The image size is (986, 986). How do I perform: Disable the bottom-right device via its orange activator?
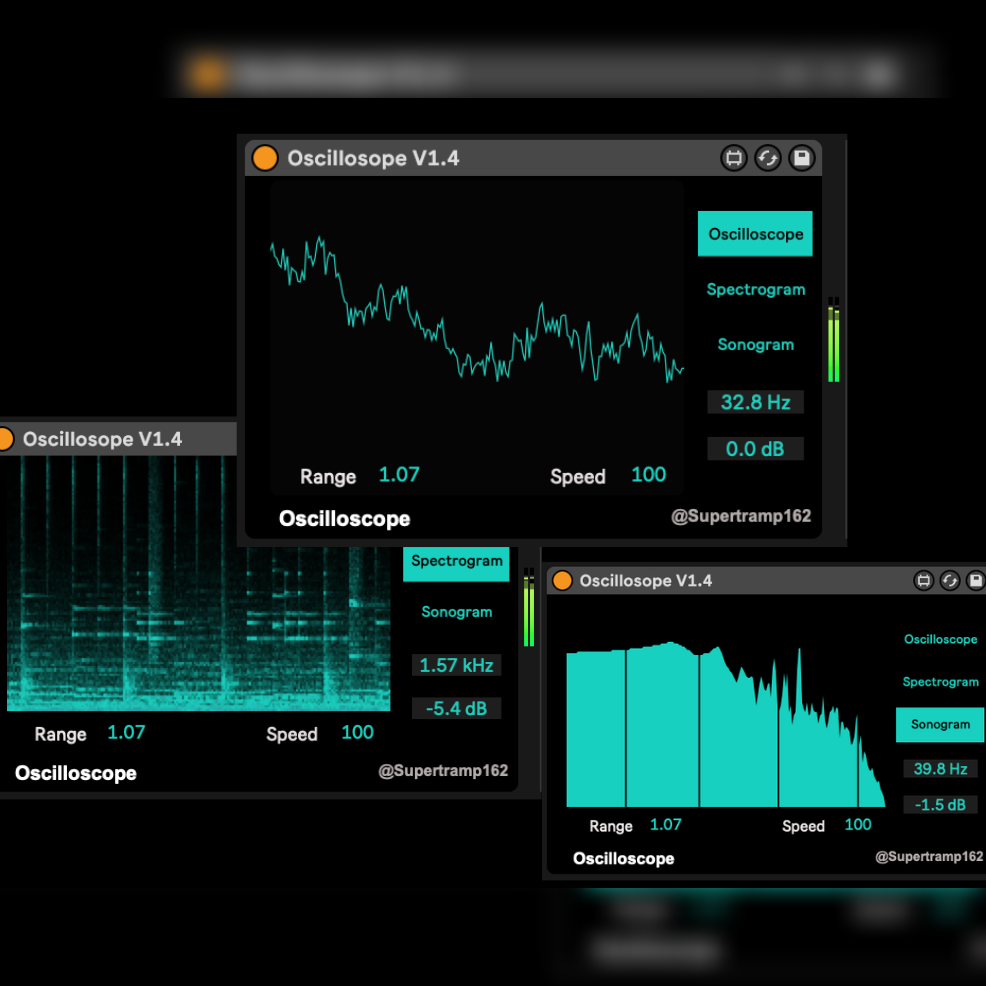[x=562, y=581]
